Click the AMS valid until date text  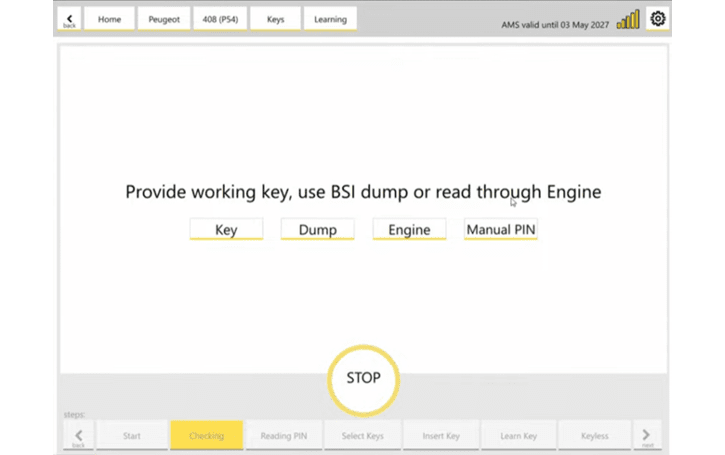click(x=555, y=24)
